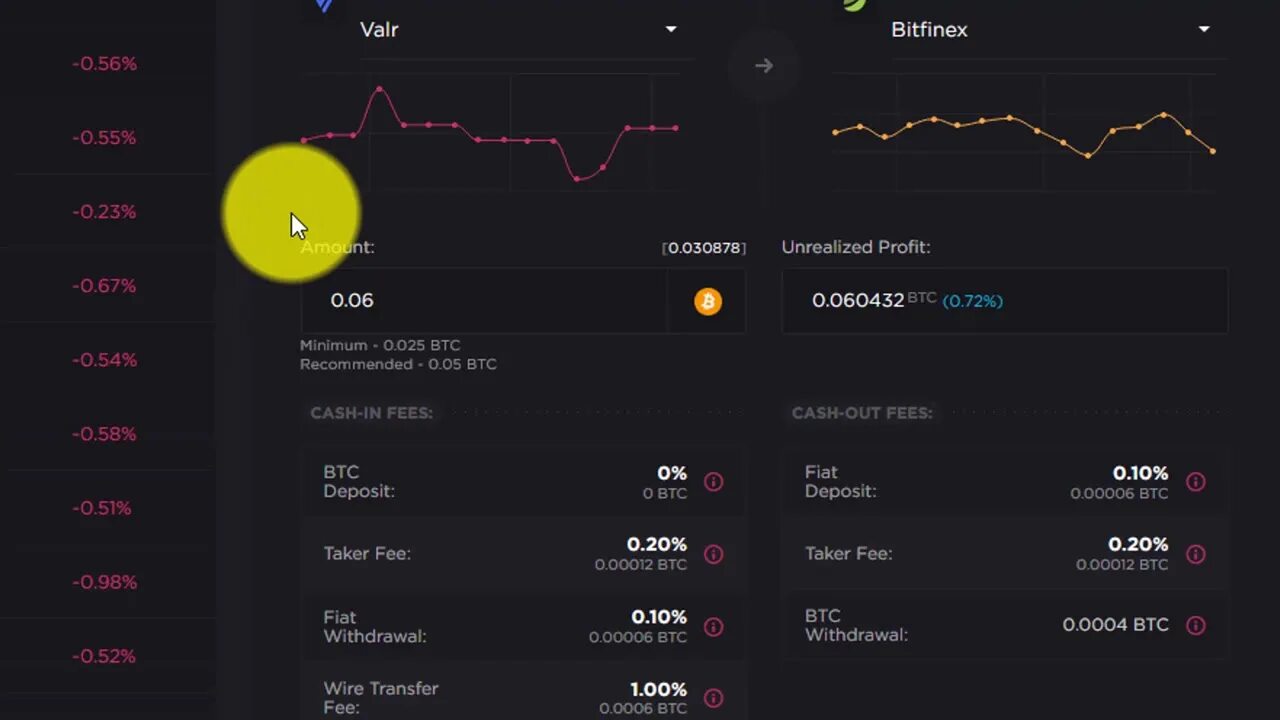
Task: Click the CASH-OUT FEES heading
Action: pyautogui.click(x=862, y=413)
